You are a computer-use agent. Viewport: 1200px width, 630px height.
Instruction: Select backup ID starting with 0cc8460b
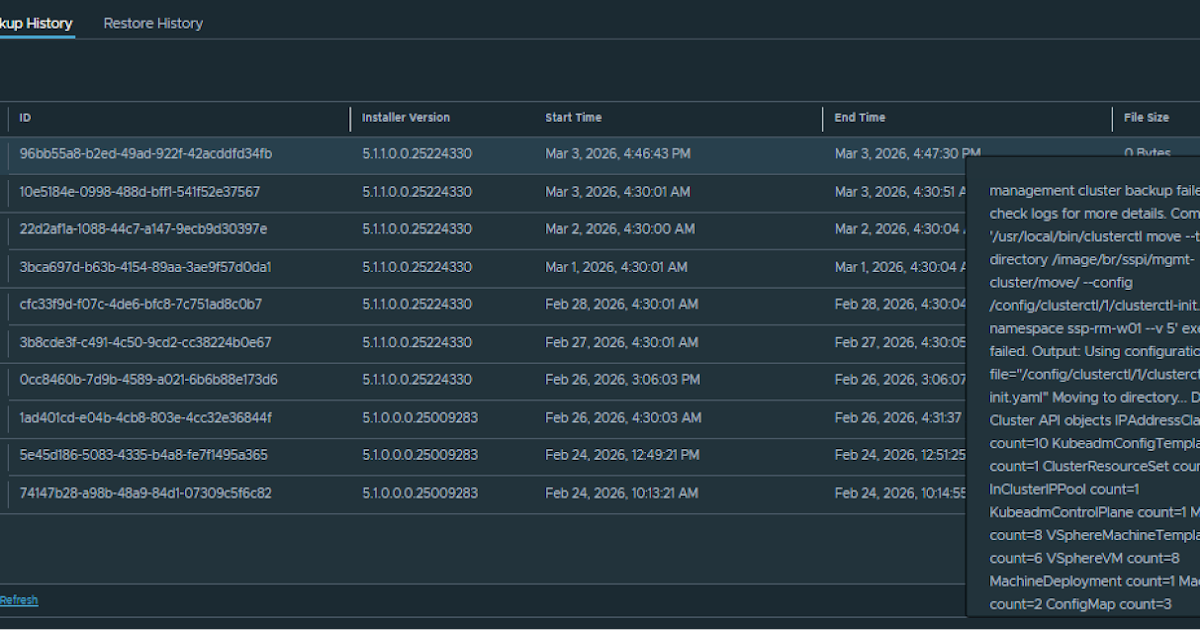pyautogui.click(x=148, y=380)
